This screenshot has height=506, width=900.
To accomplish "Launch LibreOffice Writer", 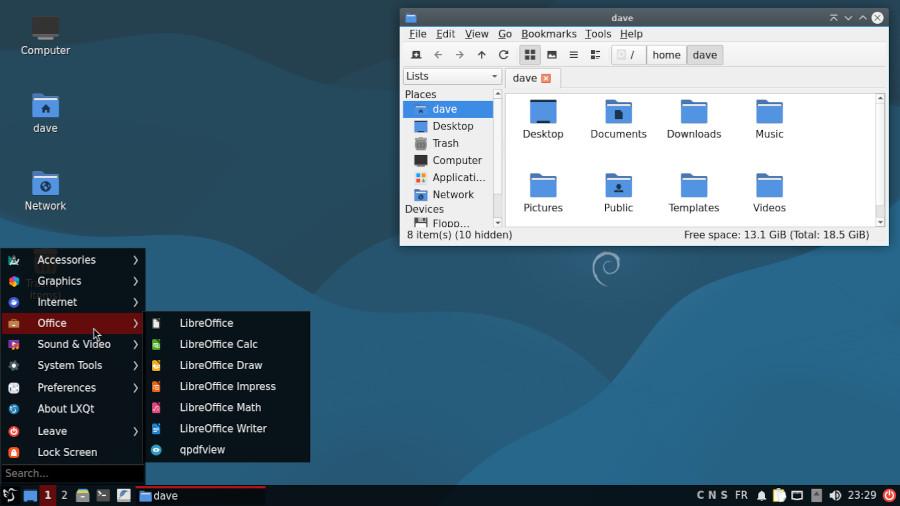I will coord(228,429).
